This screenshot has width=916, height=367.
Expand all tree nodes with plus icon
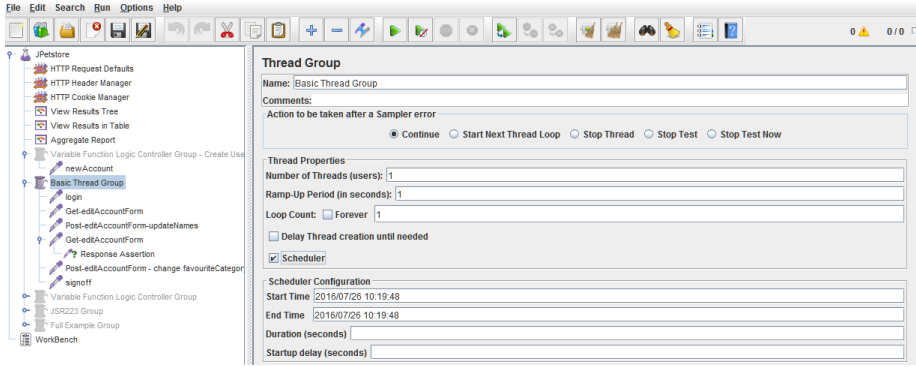311,30
